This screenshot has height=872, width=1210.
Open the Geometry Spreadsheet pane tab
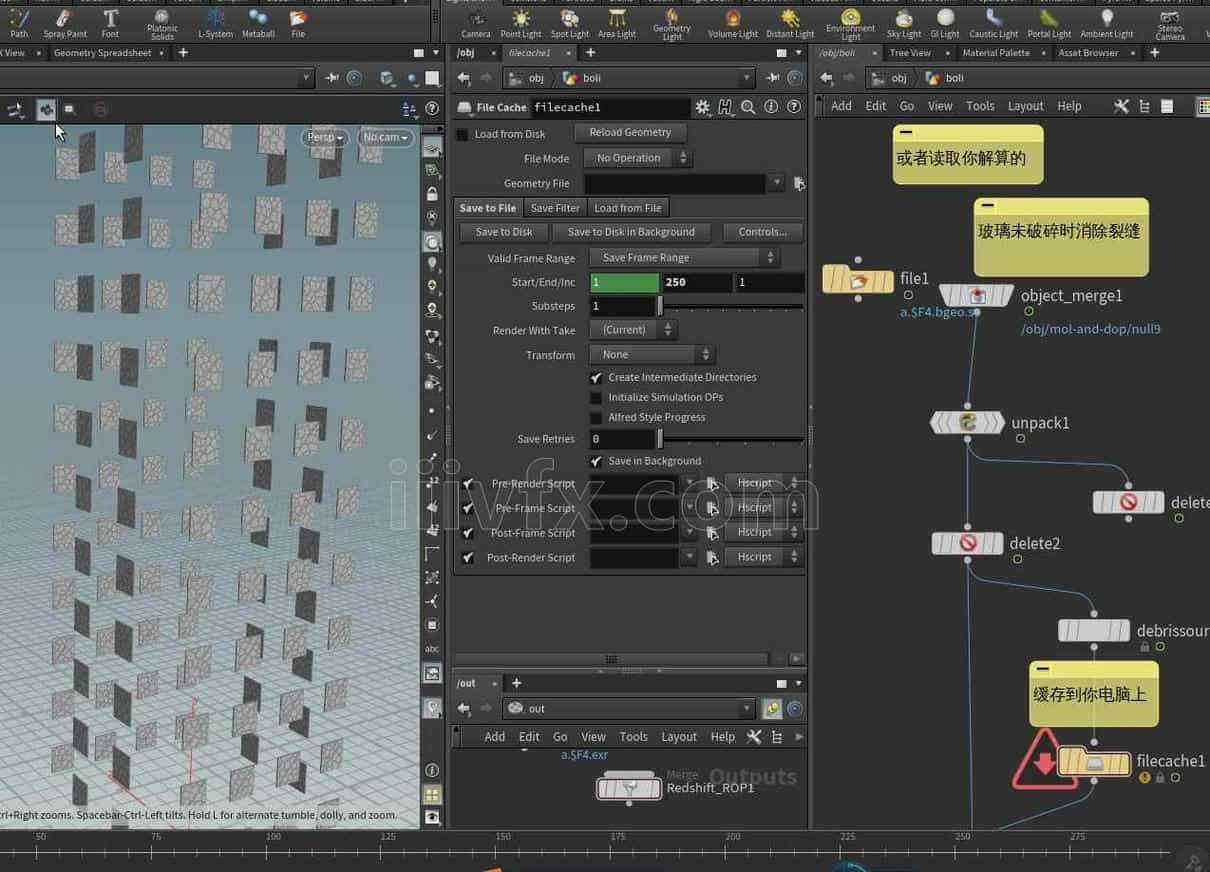tap(102, 53)
